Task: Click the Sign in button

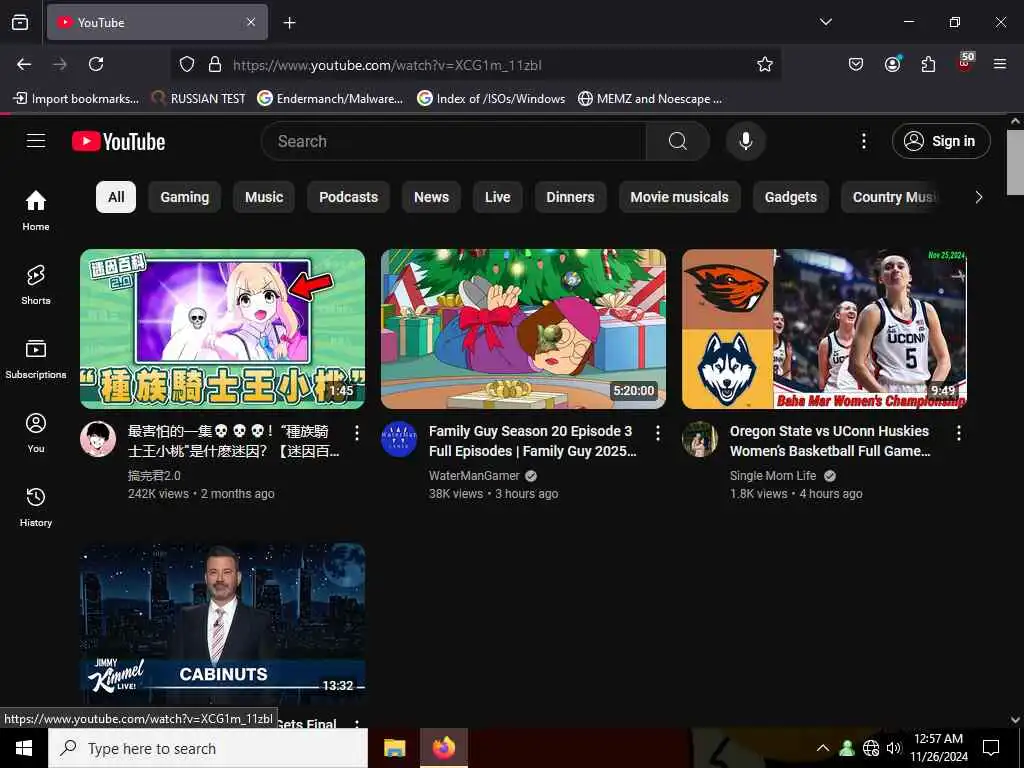Action: (x=941, y=141)
